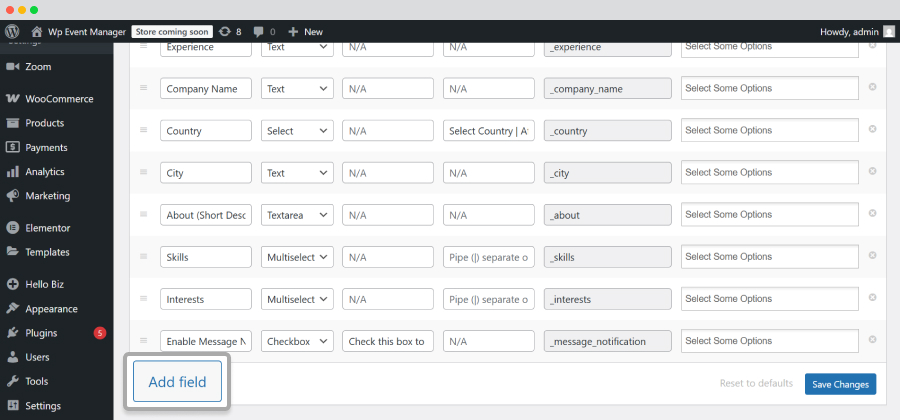This screenshot has height=420, width=900.
Task: Click the updates refresh icon
Action: [225, 32]
